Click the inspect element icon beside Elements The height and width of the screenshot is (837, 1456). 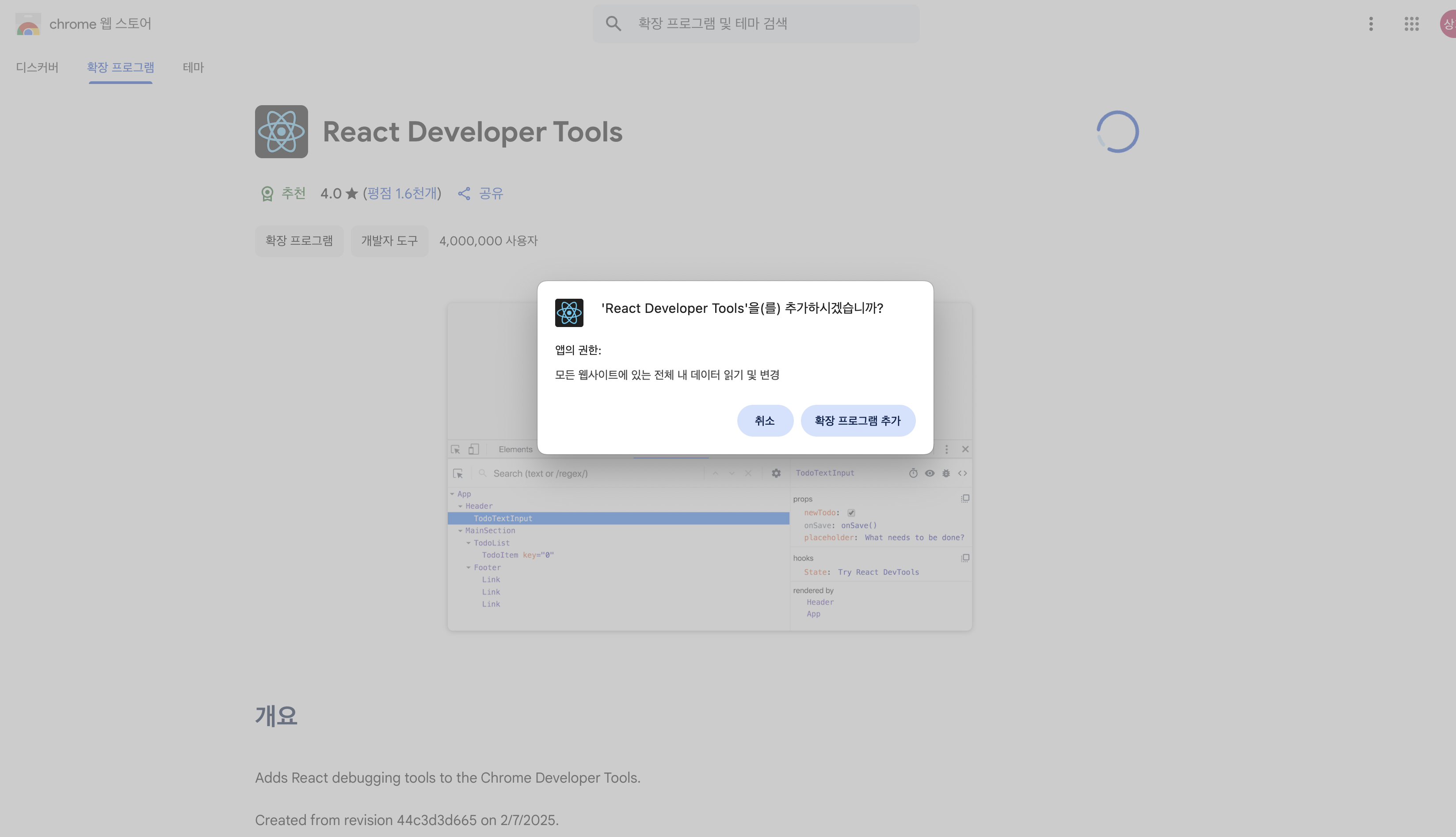(455, 449)
